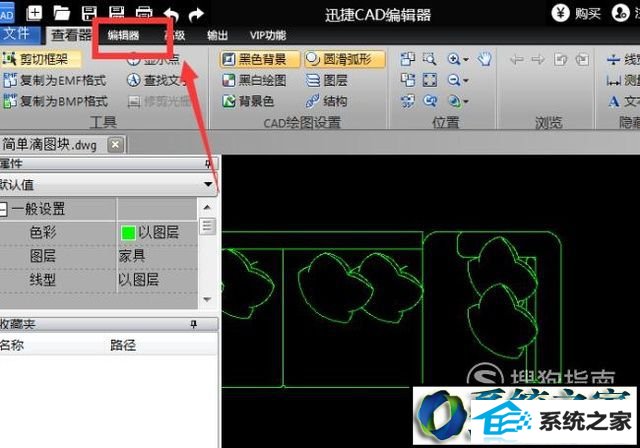Image resolution: width=640 pixels, height=448 pixels.
Task: Click the 线宽 line weight icon
Action: click(613, 60)
